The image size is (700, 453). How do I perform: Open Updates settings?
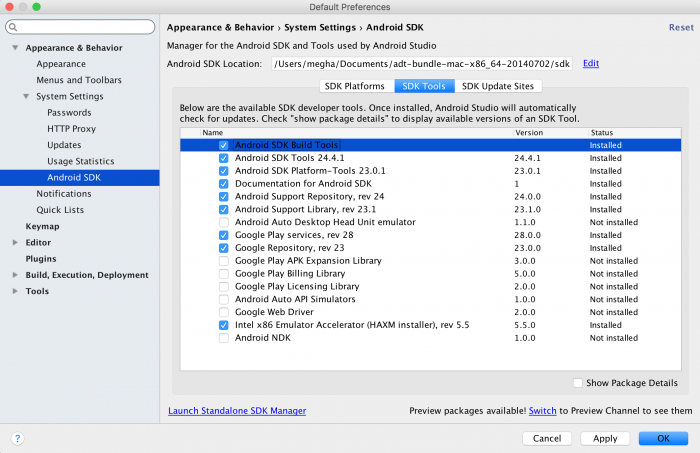coord(64,145)
